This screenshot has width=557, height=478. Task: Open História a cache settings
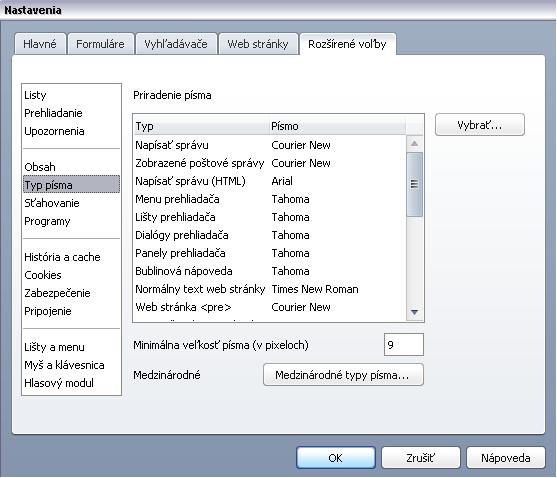click(x=71, y=257)
